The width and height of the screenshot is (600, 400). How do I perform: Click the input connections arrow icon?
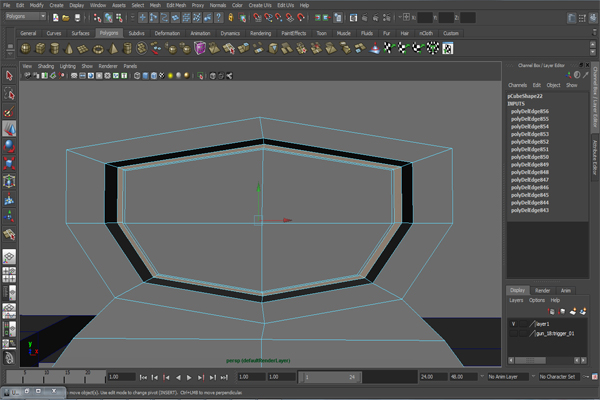(x=317, y=18)
